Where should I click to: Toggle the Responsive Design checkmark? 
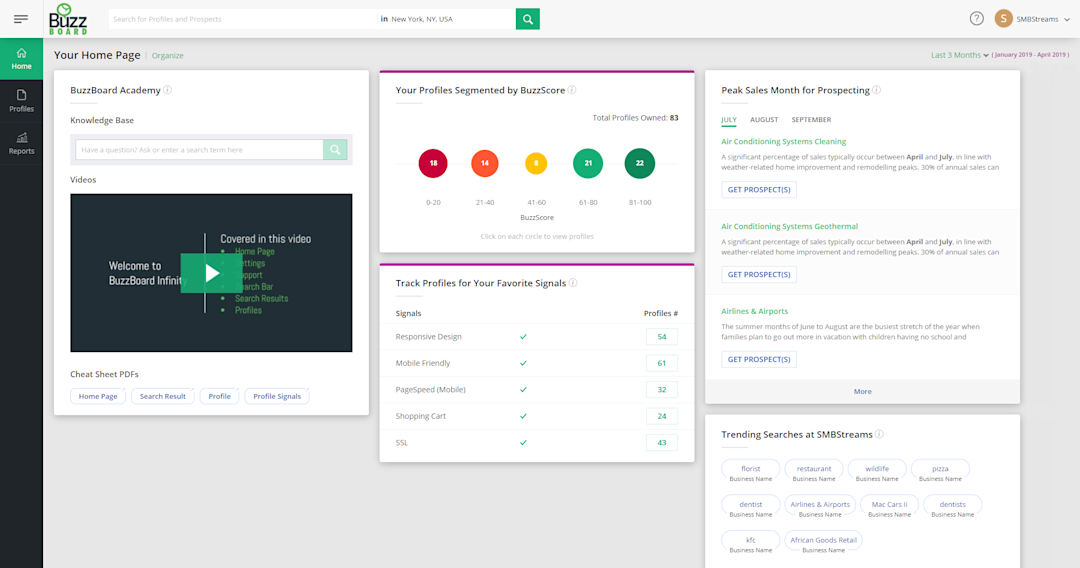[x=523, y=337]
